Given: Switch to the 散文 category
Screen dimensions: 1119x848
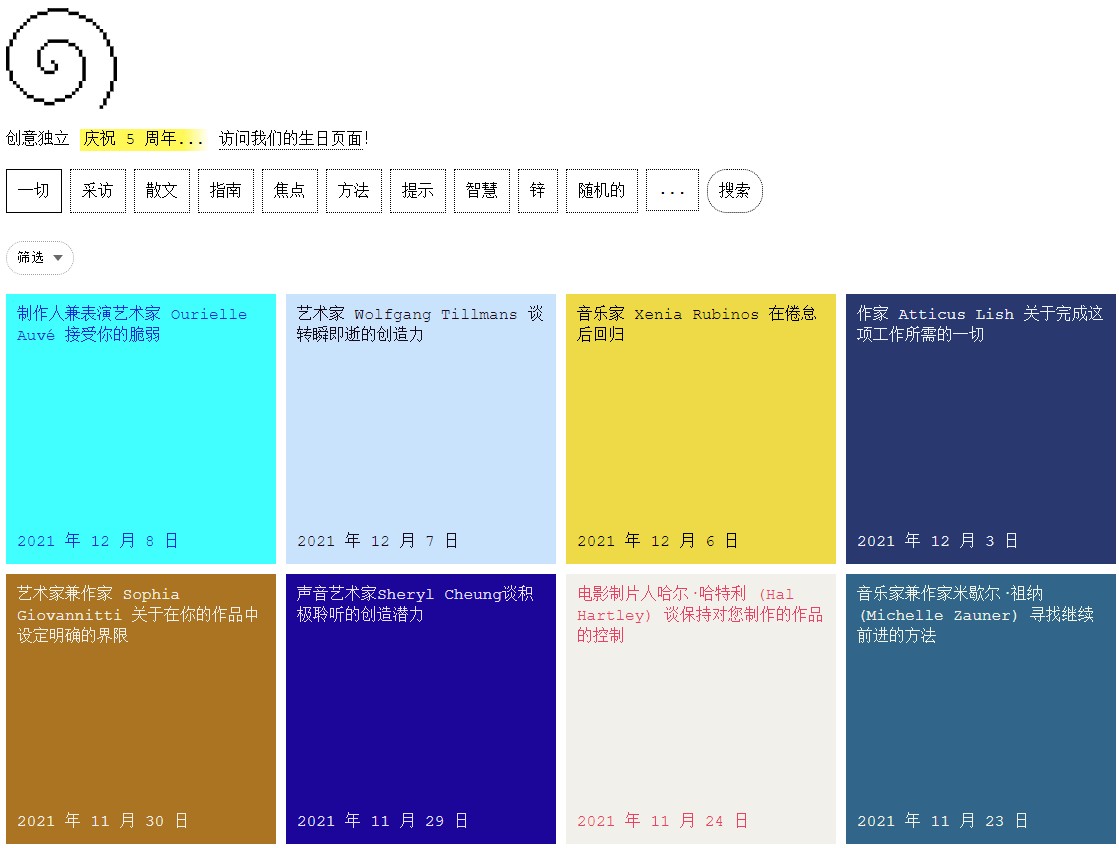Looking at the screenshot, I should 162,191.
